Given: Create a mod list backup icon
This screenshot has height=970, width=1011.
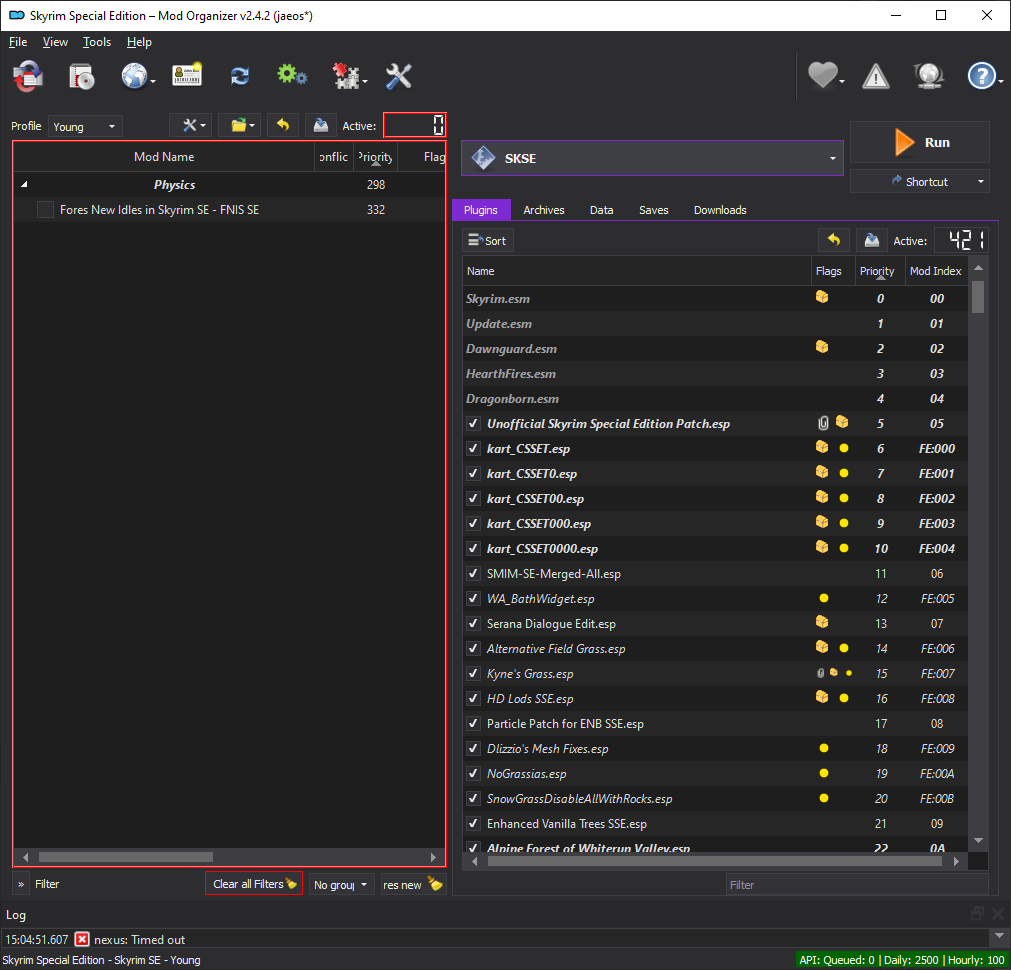Looking at the screenshot, I should coord(320,125).
